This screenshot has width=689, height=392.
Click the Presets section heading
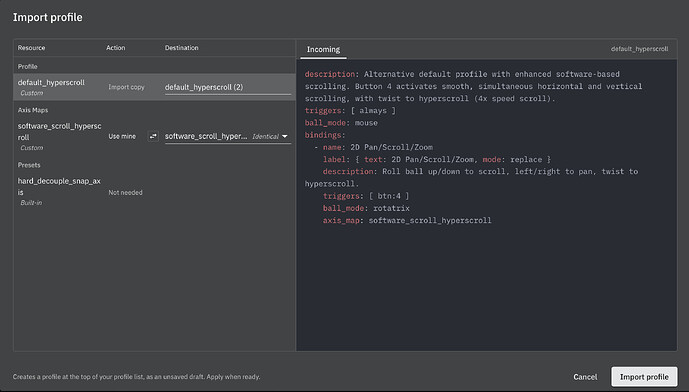coord(29,165)
